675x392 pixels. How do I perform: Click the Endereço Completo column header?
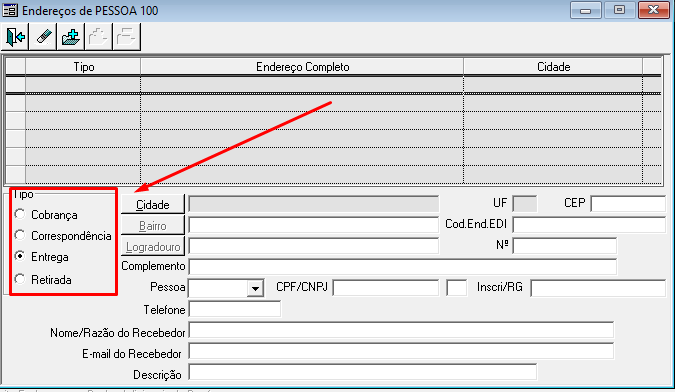[x=302, y=67]
